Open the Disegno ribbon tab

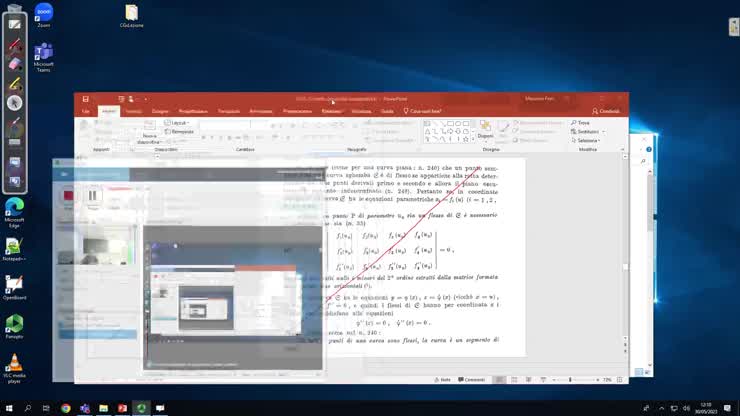click(160, 111)
